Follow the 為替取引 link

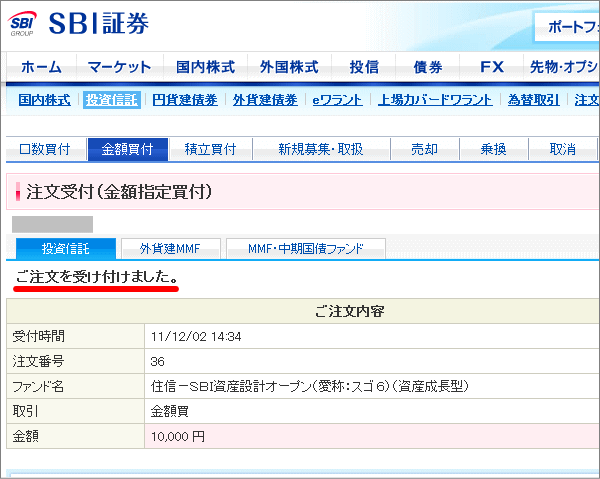click(534, 100)
